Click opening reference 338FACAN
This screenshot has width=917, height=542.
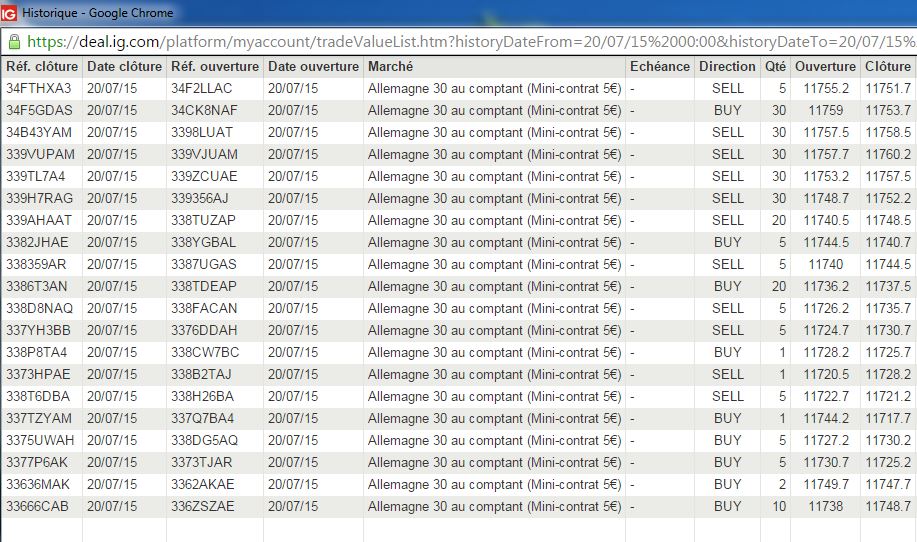[204, 308]
